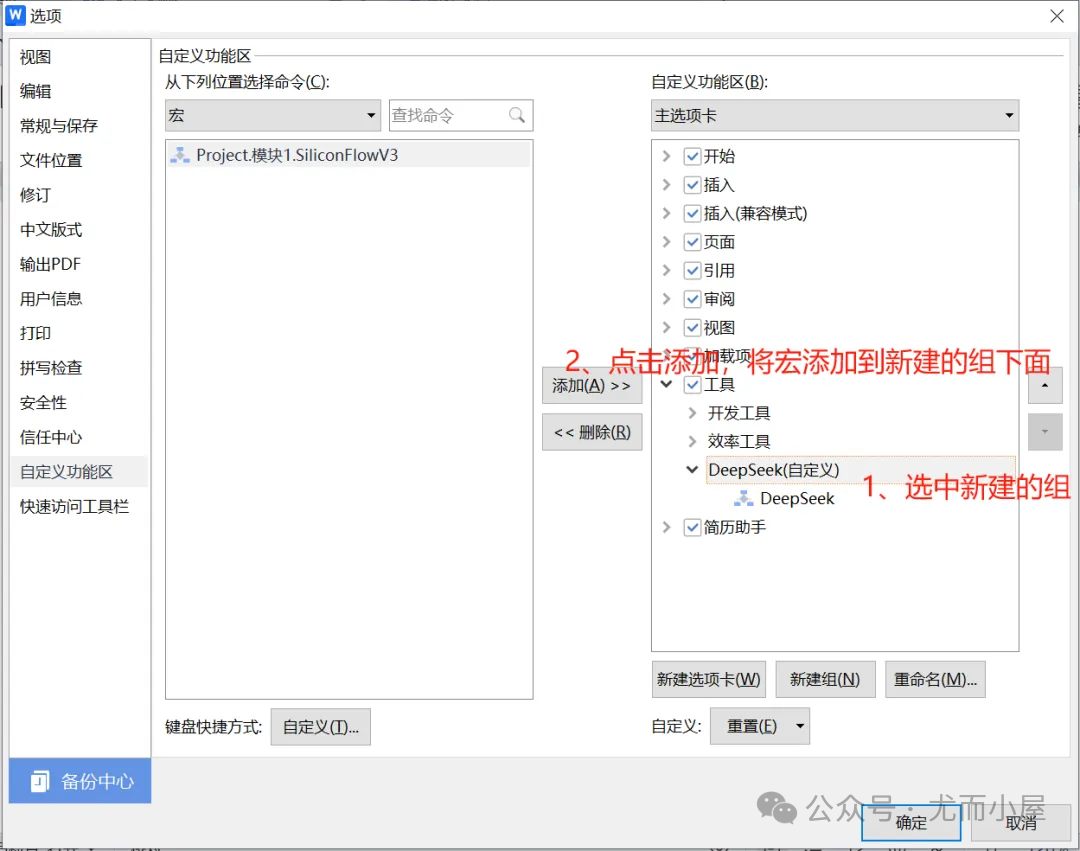Screen dimensions: 1080x851
Task: Expand the 插入 tree node
Action: (666, 185)
